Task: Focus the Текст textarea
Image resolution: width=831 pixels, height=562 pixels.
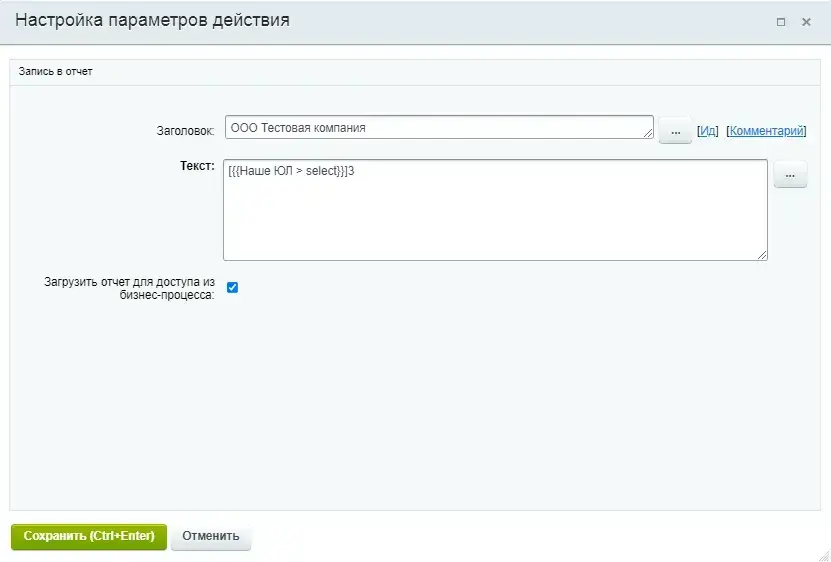Action: (x=495, y=210)
